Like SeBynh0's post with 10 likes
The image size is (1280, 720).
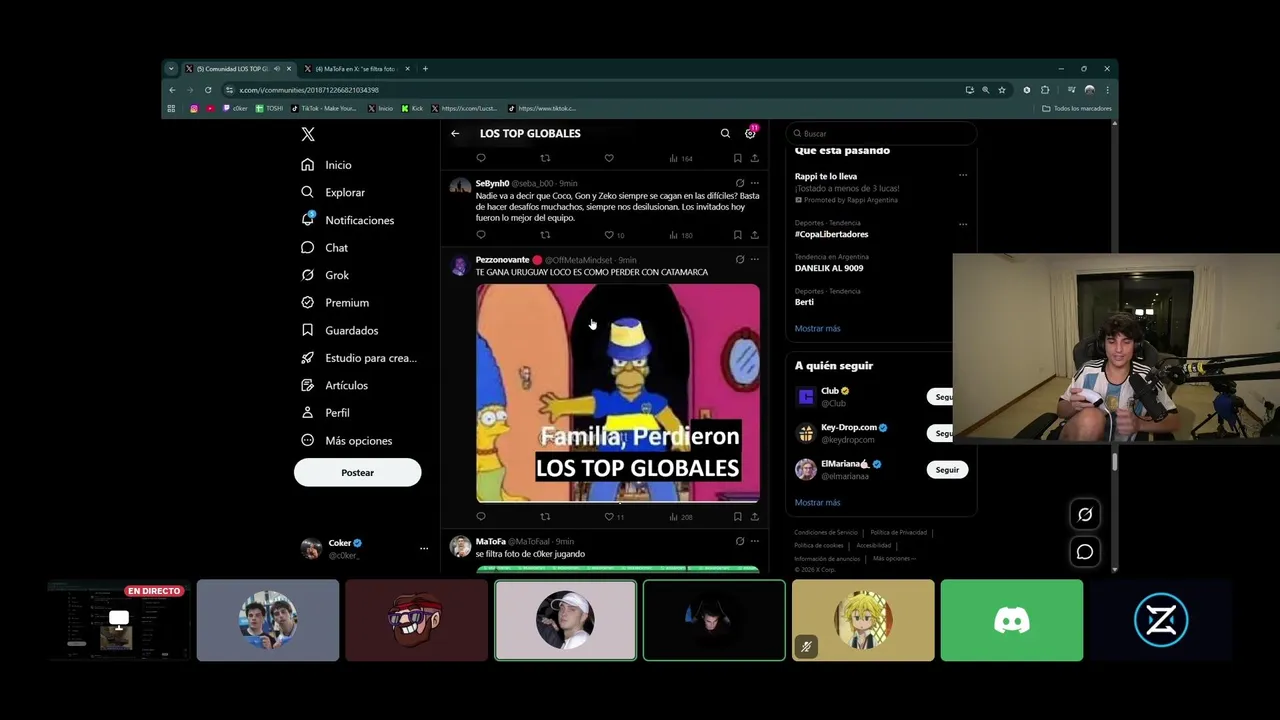click(613, 235)
